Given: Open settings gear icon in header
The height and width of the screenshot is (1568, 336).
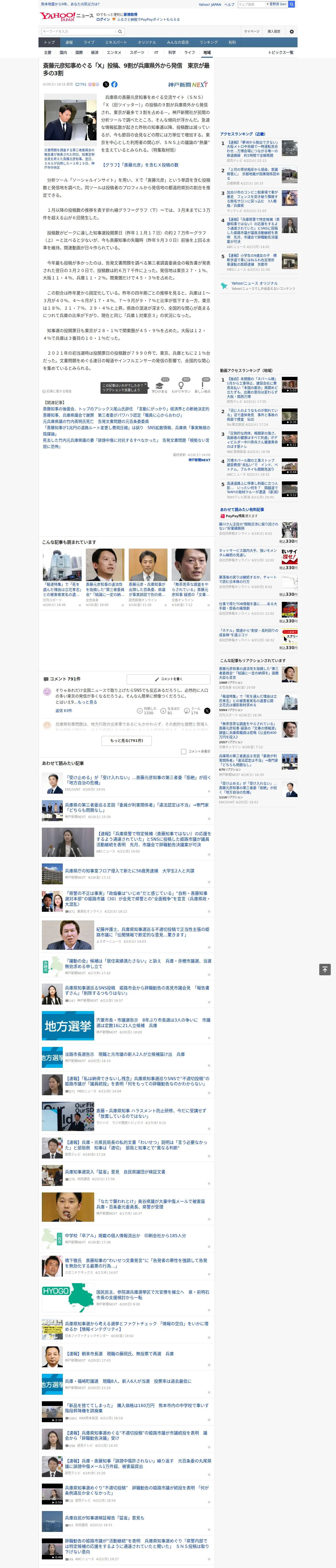Looking at the screenshot, I should pos(291,31).
